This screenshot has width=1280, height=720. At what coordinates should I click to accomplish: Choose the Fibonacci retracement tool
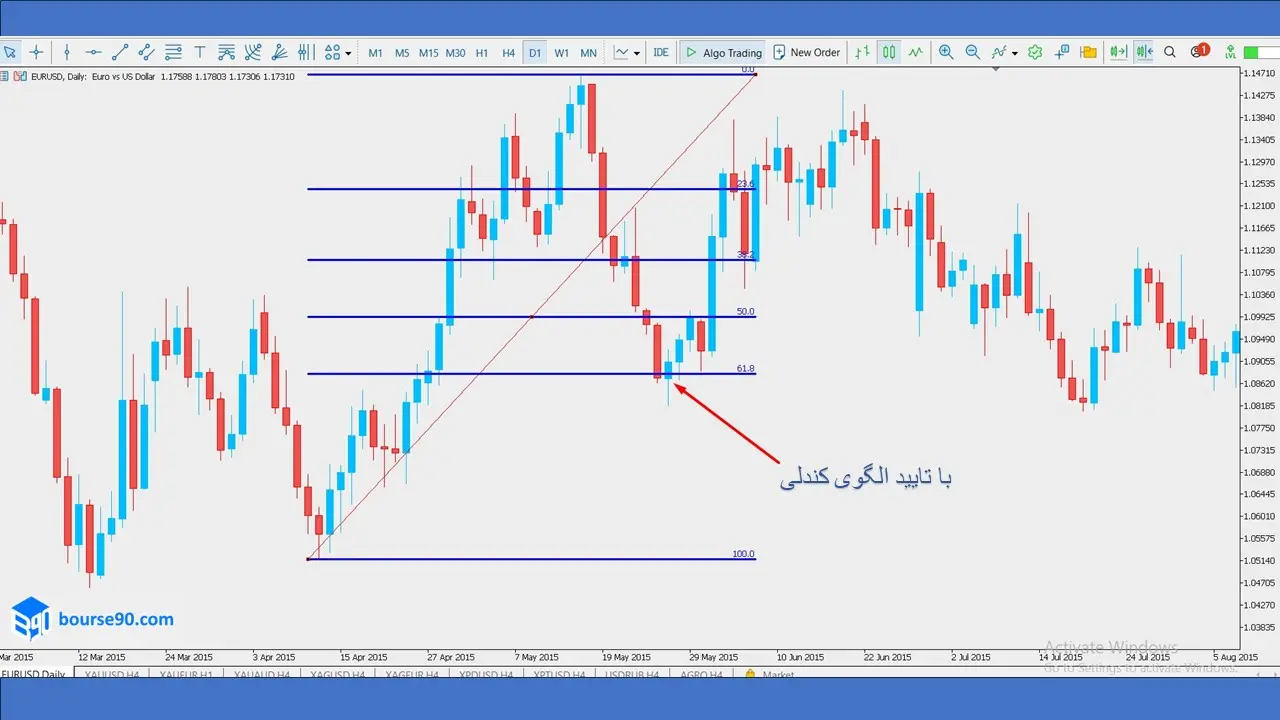click(x=173, y=52)
